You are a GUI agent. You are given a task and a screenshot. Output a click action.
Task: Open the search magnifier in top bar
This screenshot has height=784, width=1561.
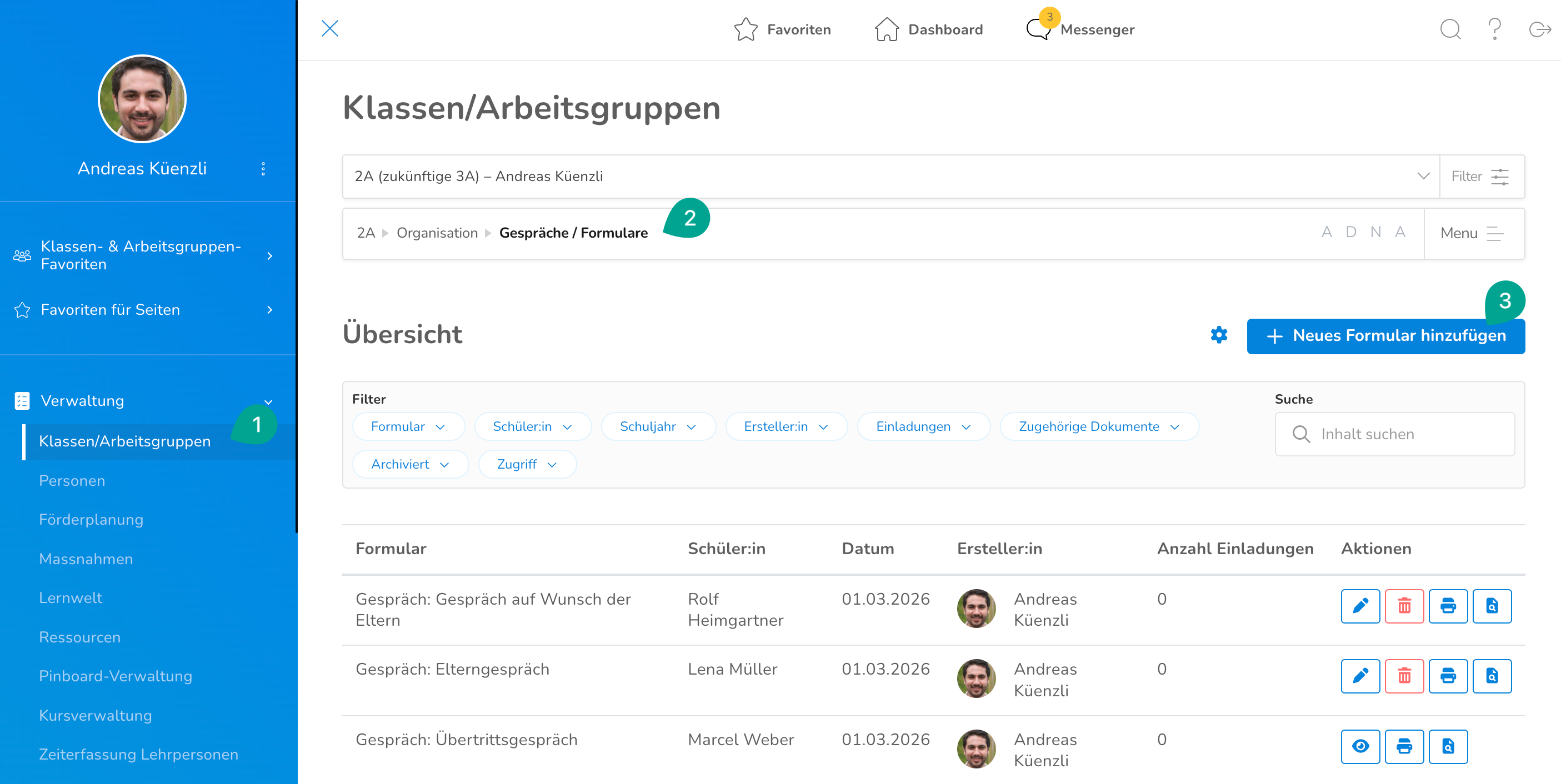[x=1449, y=29]
